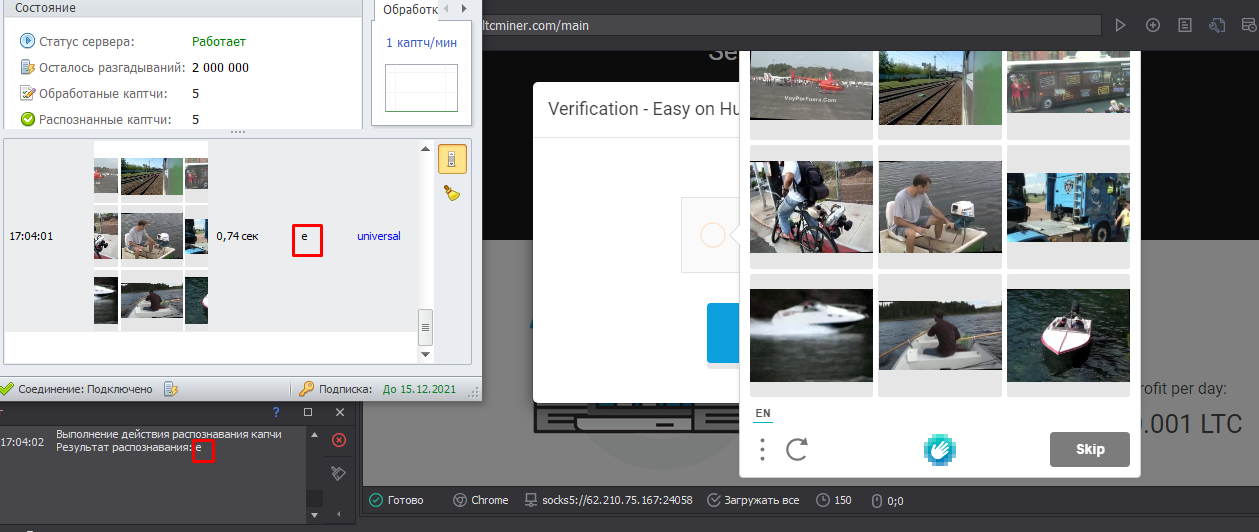
Task: Click the Chrome browser profile indicator
Action: (481, 500)
